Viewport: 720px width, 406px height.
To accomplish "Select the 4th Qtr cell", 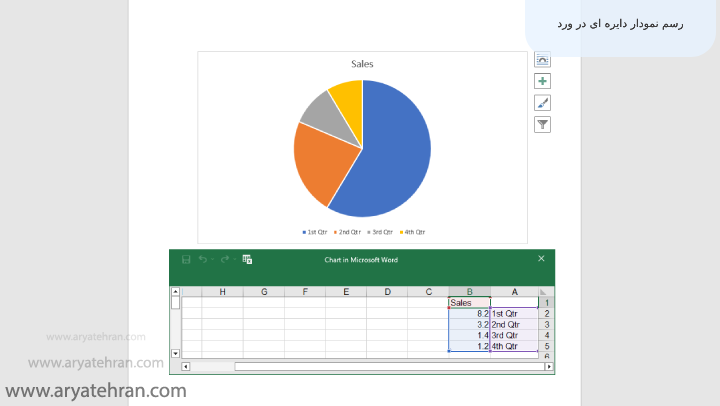I will 513,347.
